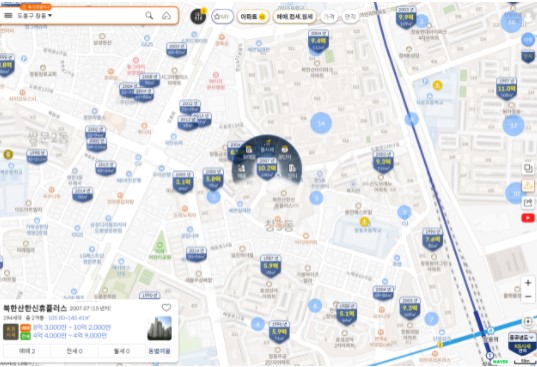
Task: Open the hamburger menu in search bar
Action: pos(8,15)
